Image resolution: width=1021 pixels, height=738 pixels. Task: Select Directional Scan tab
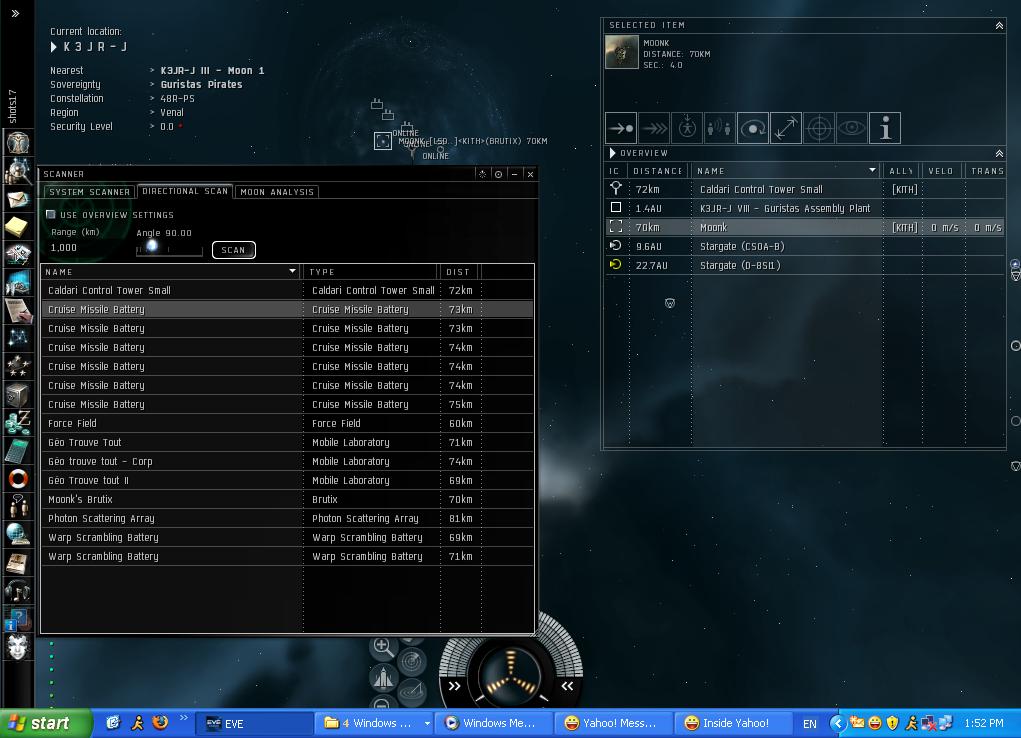(185, 191)
